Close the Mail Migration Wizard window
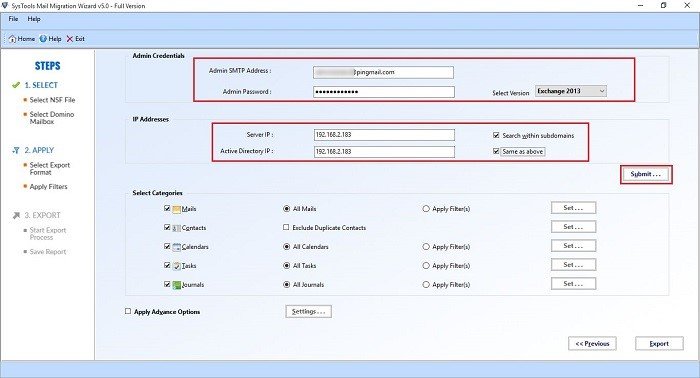The height and width of the screenshot is (378, 700). coord(687,5)
